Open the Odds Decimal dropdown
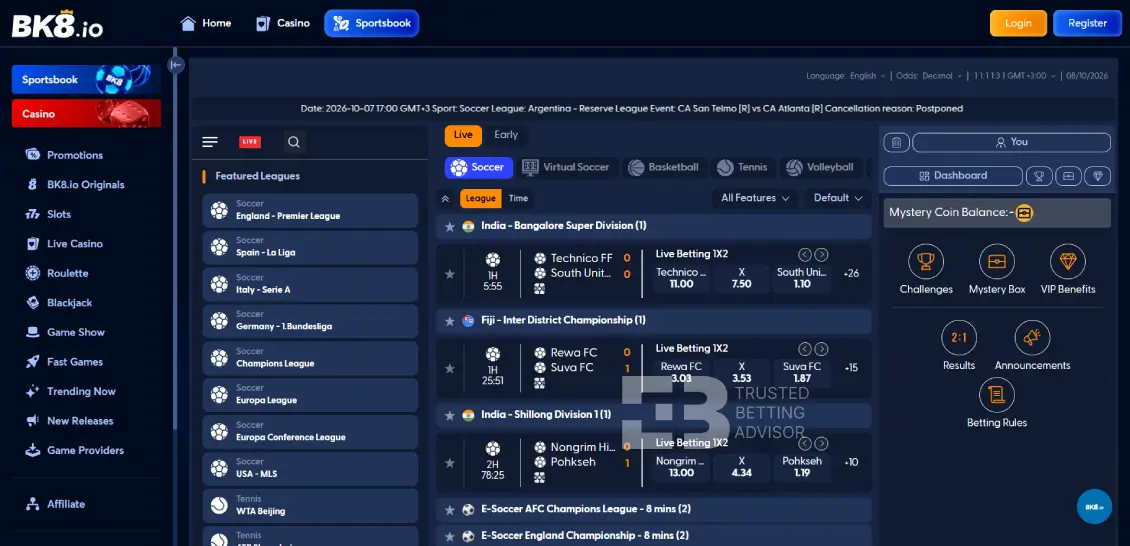The height and width of the screenshot is (546, 1130). click(929, 76)
